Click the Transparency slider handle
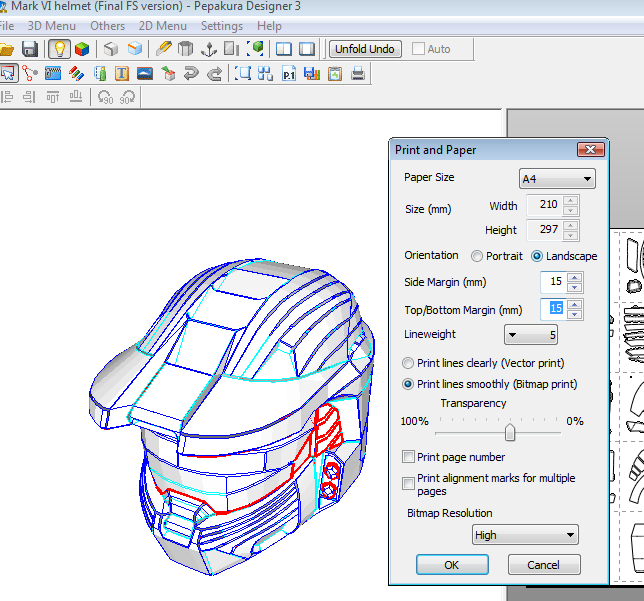The height and width of the screenshot is (601, 644). (510, 432)
